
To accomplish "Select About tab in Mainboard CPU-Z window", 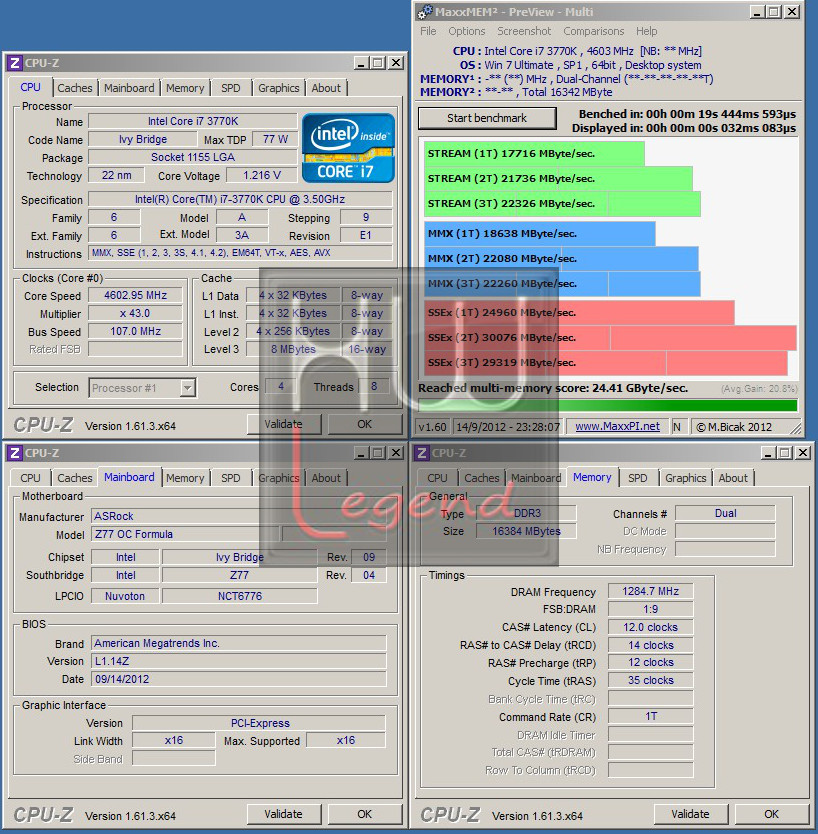I will [x=326, y=478].
